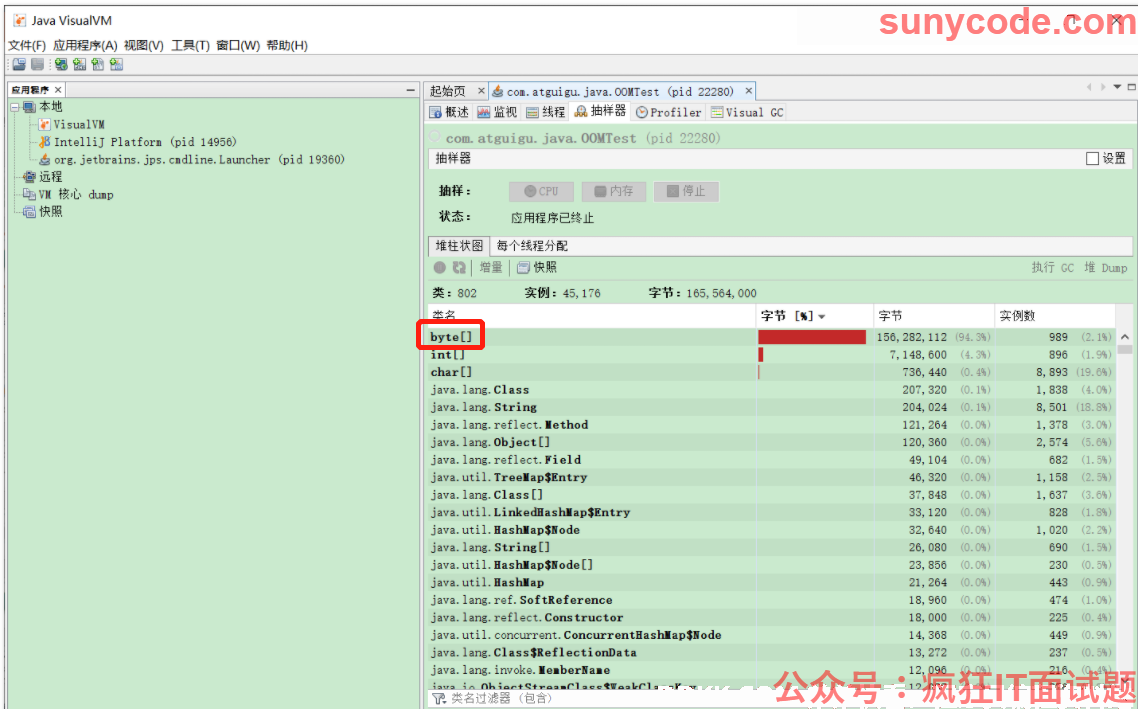Click the IntelliJ Platform process icon
This screenshot has width=1138, height=709.
coord(45,142)
